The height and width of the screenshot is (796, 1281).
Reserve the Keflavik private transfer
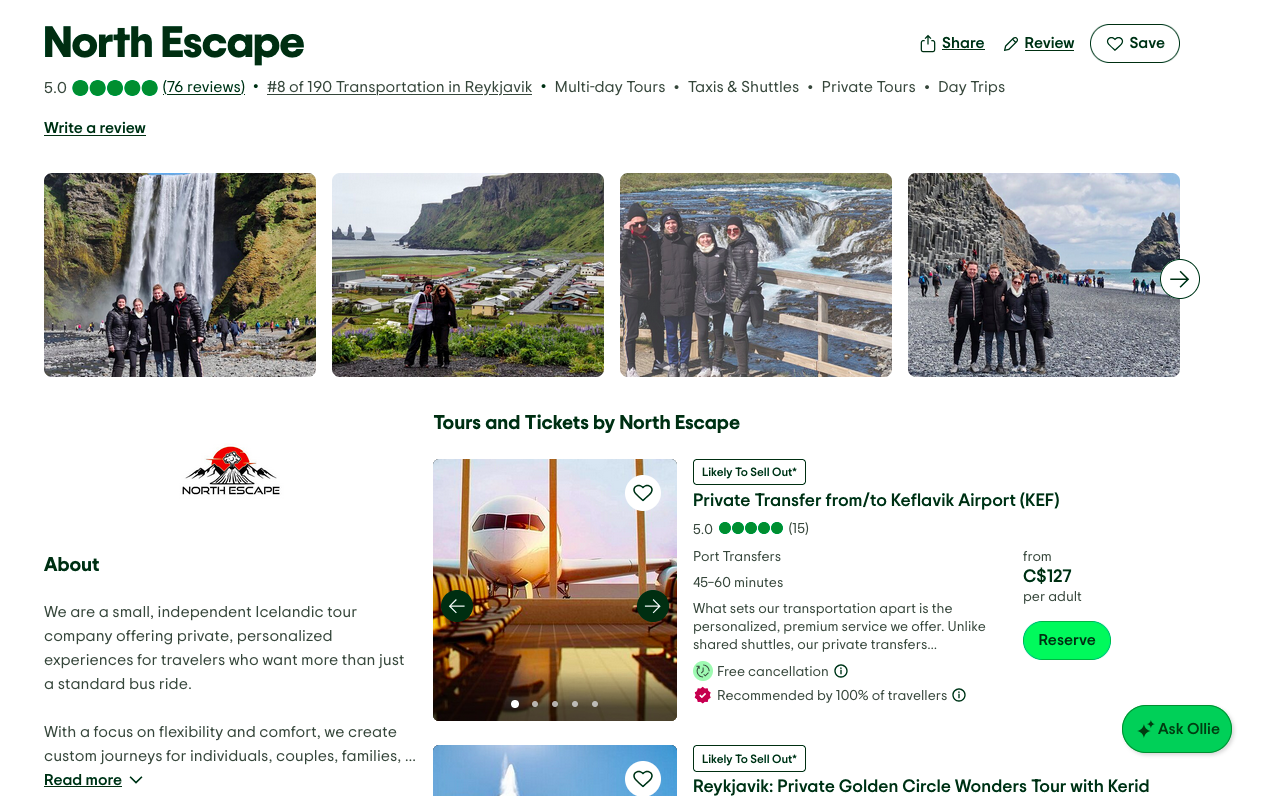1067,640
